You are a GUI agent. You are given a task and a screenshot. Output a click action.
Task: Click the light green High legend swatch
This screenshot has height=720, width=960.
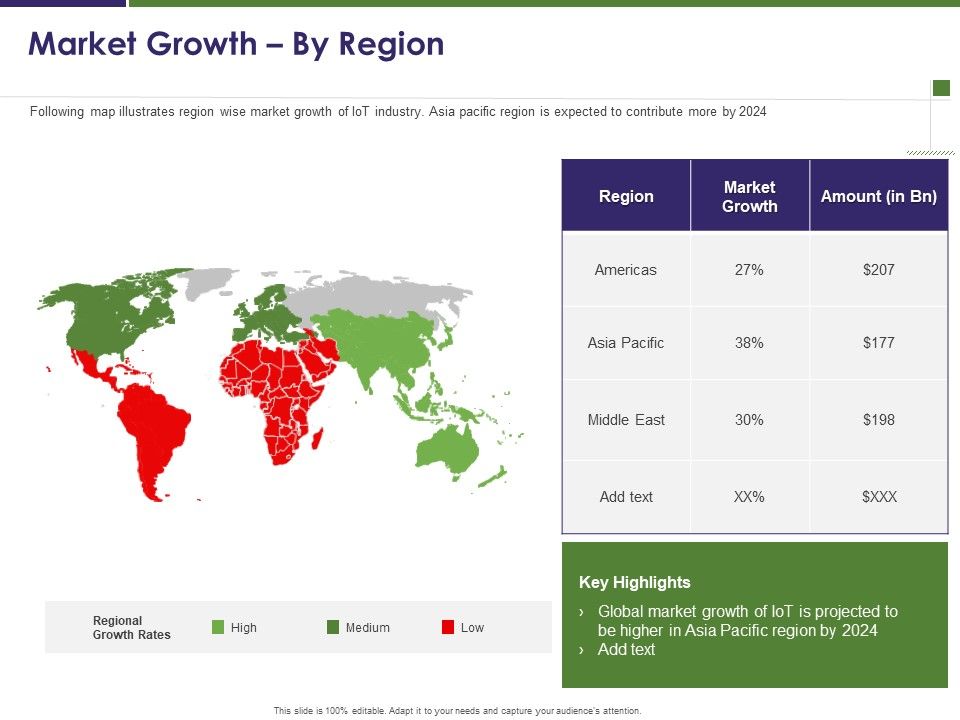(x=218, y=627)
